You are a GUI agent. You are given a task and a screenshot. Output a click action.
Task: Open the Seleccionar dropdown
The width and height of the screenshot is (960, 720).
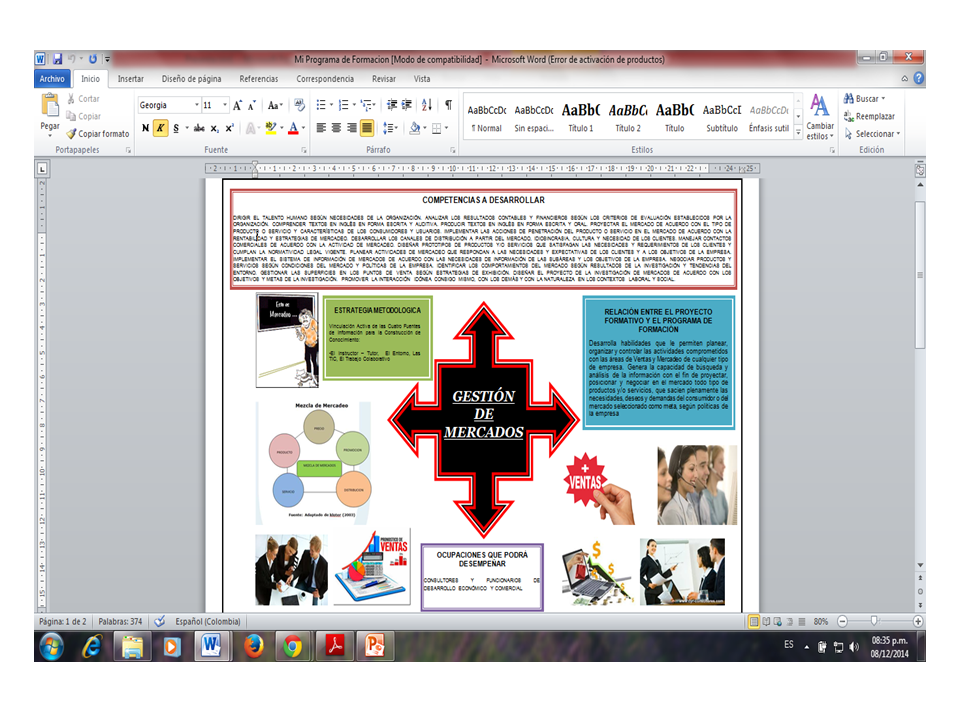tap(872, 133)
